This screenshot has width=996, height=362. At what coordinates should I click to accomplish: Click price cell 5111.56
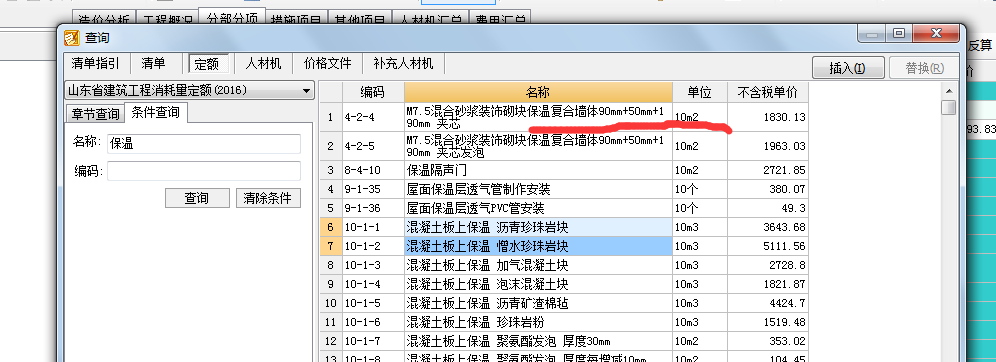click(x=768, y=246)
